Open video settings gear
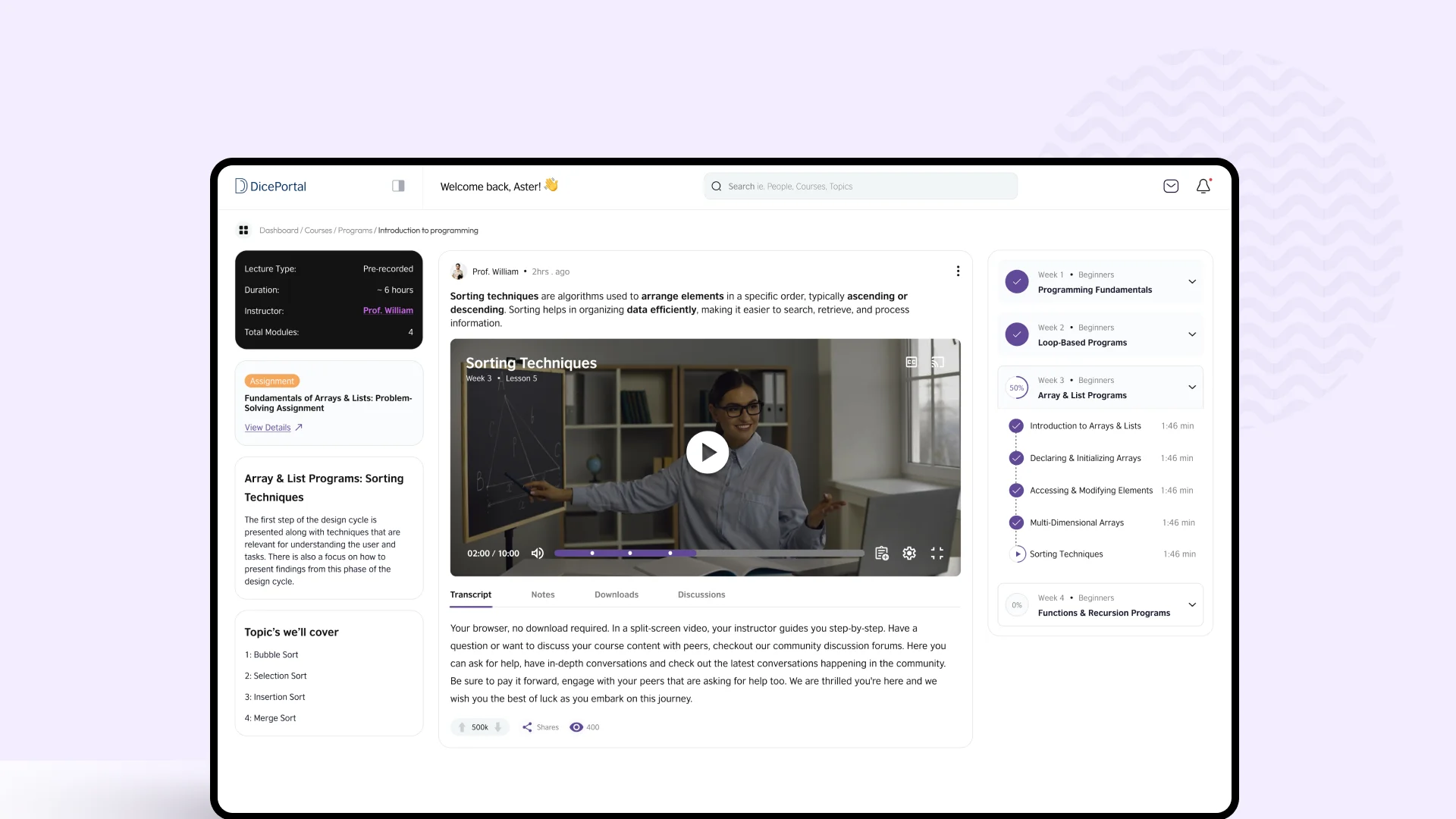The image size is (1456, 819). pos(909,554)
